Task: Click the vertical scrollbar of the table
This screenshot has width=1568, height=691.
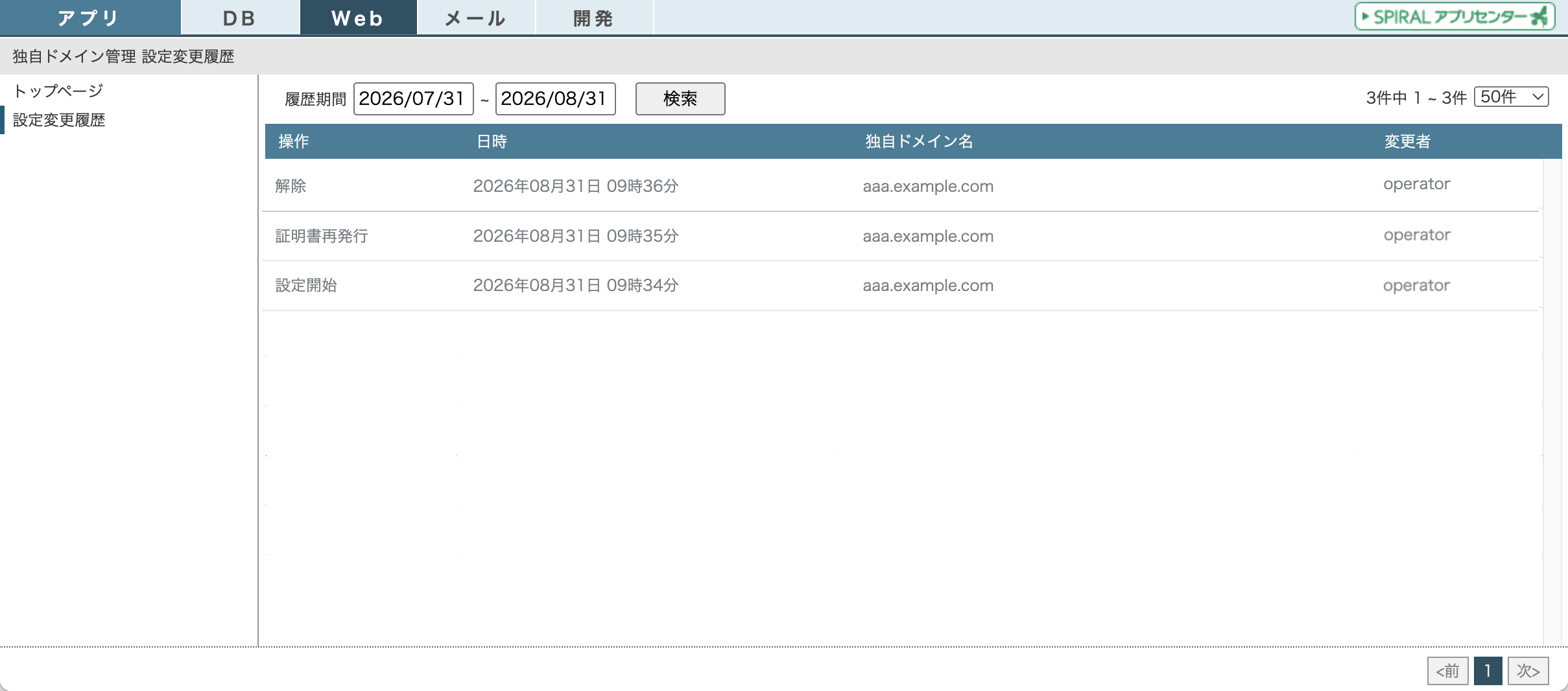Action: click(1552, 402)
